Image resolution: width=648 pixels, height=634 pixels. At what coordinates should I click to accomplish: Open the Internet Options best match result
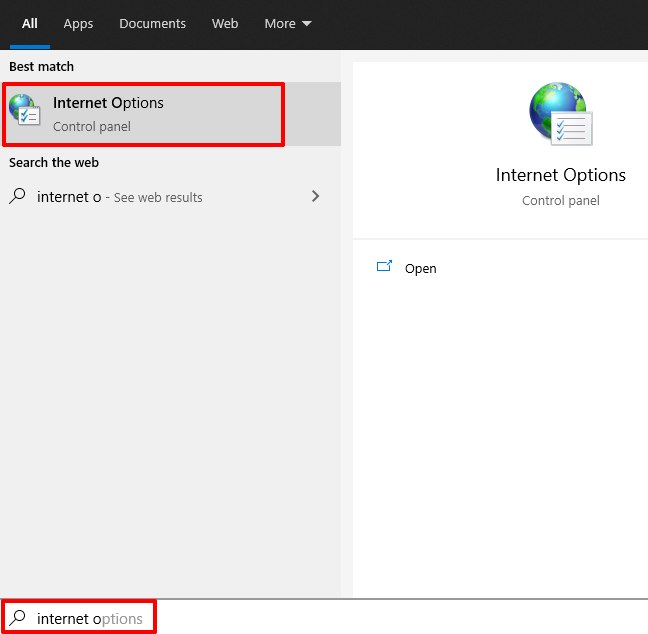[x=171, y=114]
